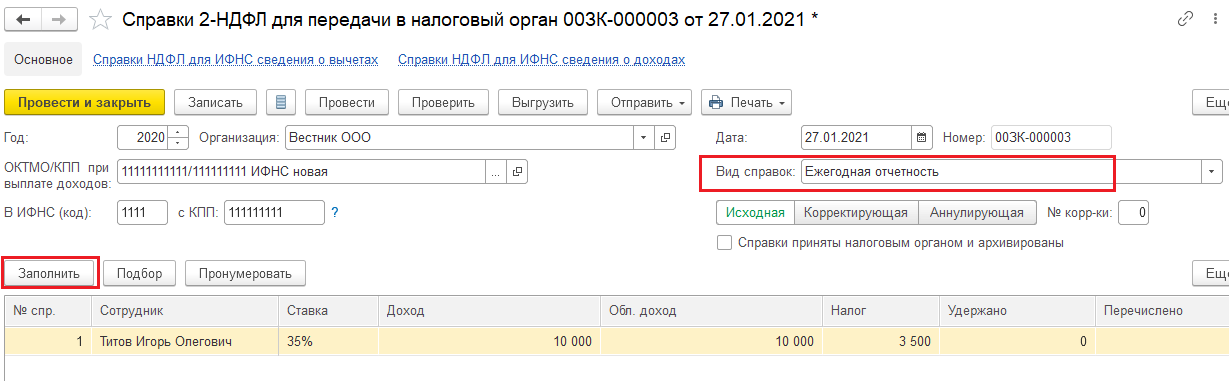
Task: Sort by Налог column header
Action: coord(882,311)
